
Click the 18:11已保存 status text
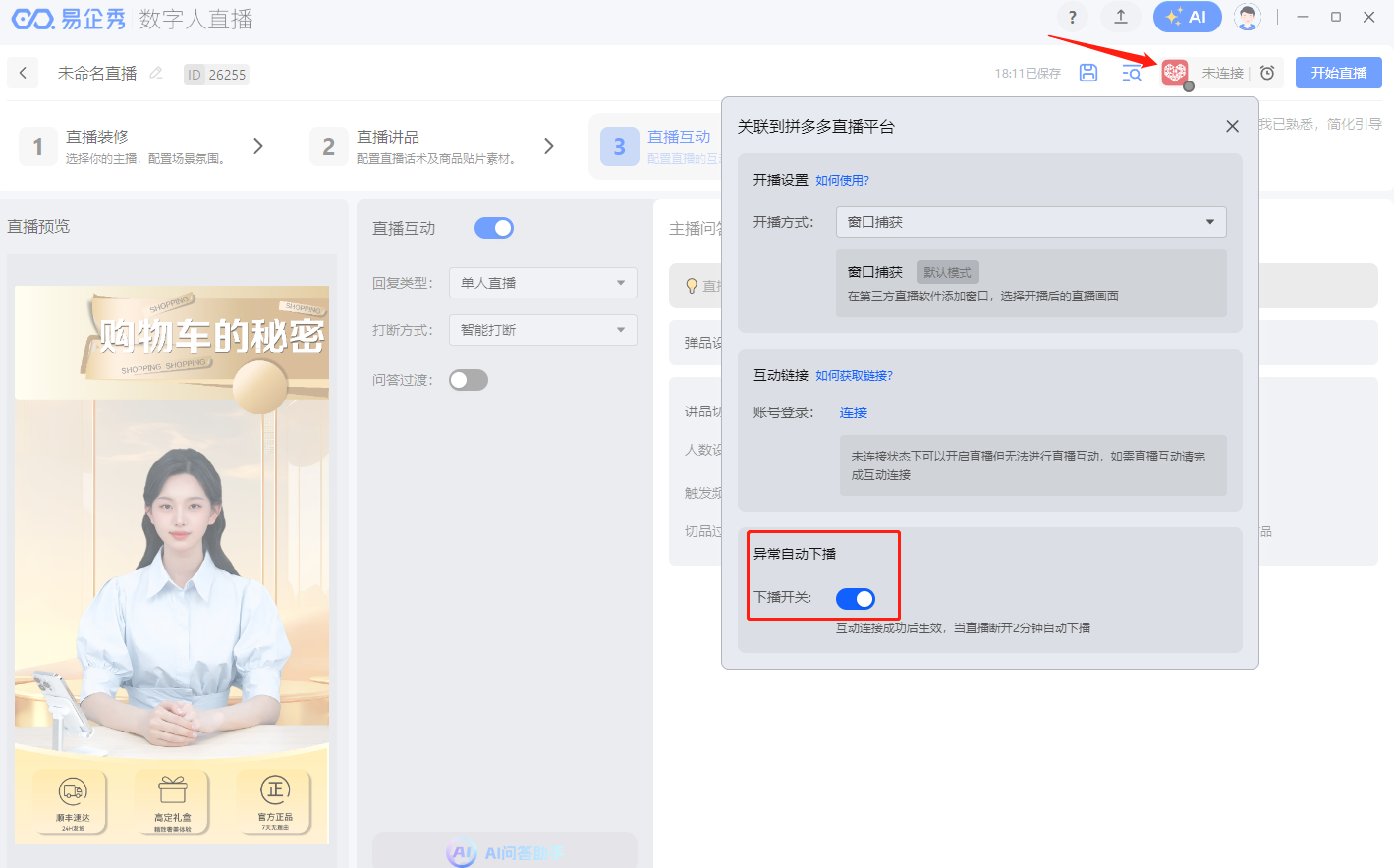[1028, 73]
